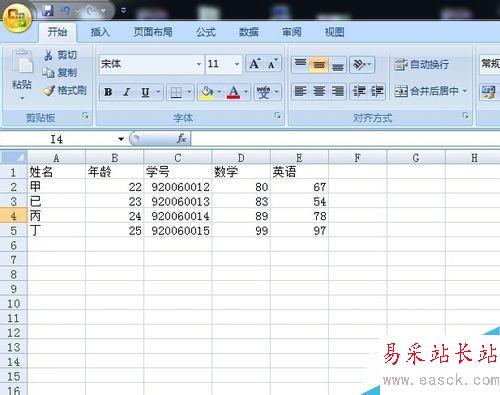Switch to the 开始 ribbon tab
Image resolution: width=500 pixels, height=395 pixels.
(57, 32)
